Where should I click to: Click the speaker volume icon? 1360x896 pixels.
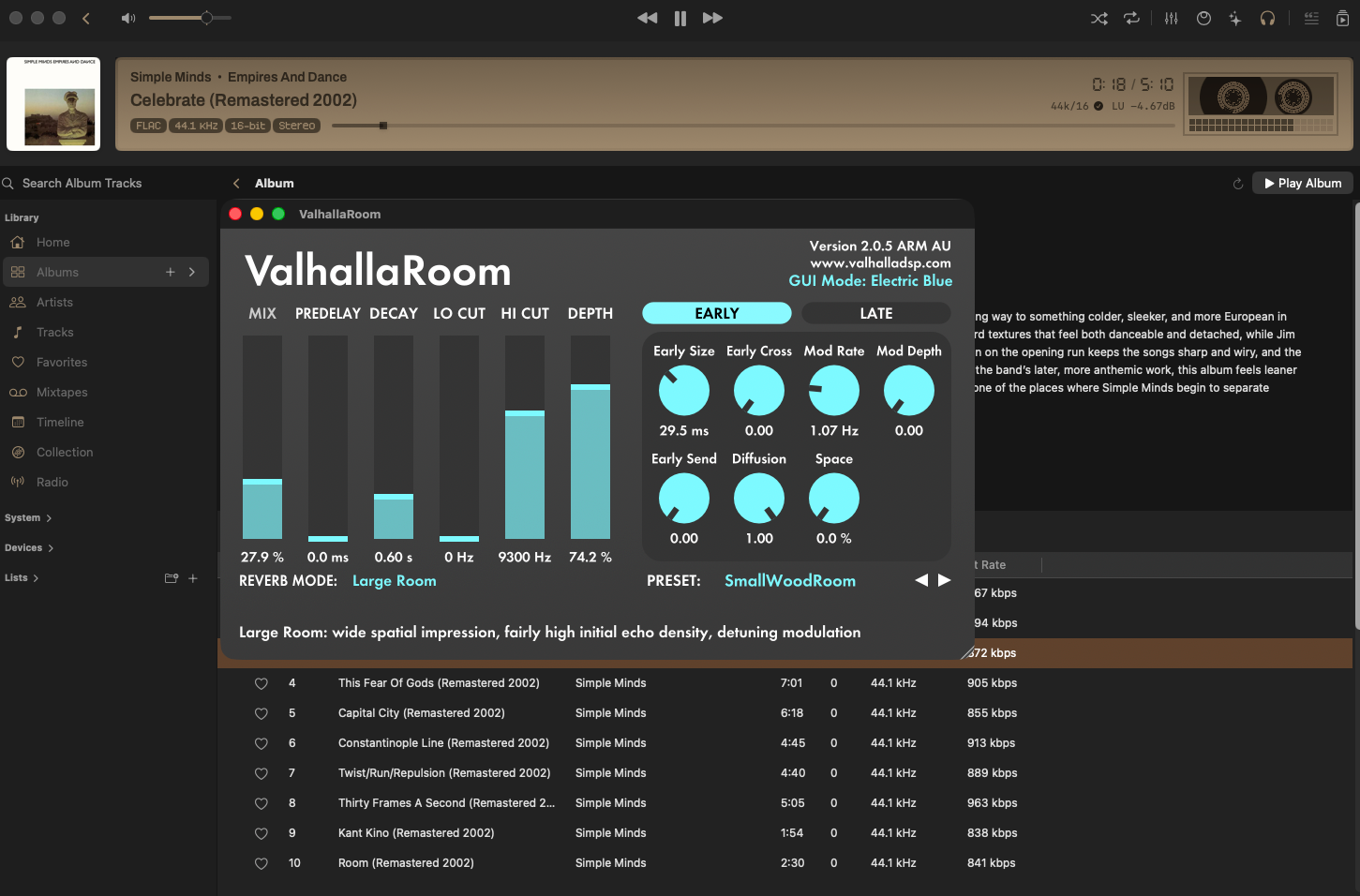[x=128, y=18]
